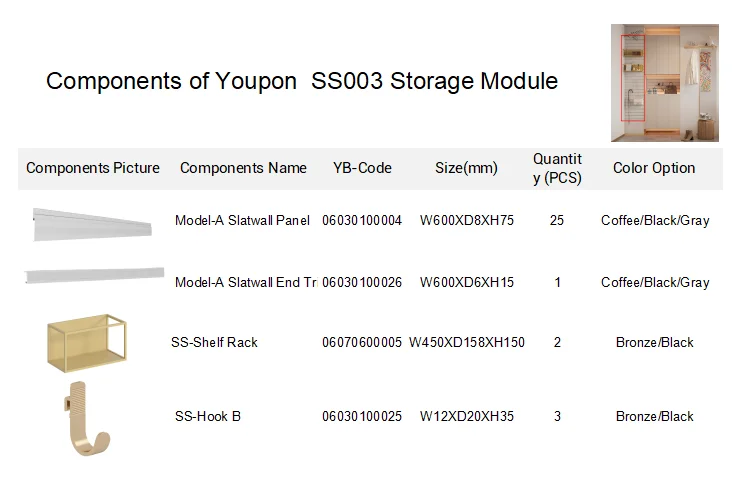Click the Color Option column header
This screenshot has height=484, width=749.
click(654, 168)
